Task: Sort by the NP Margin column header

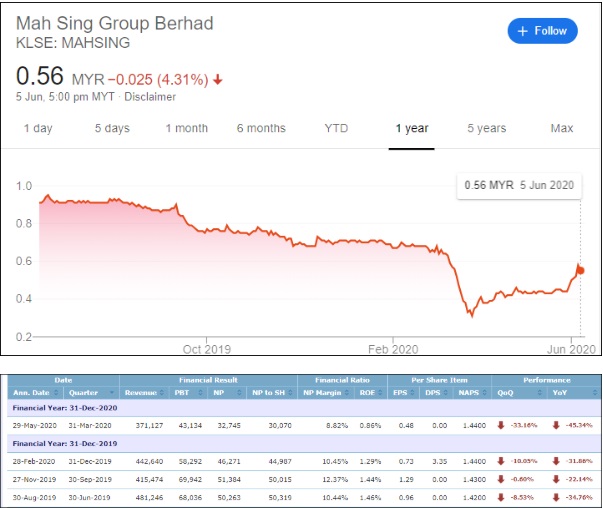Action: click(x=325, y=393)
